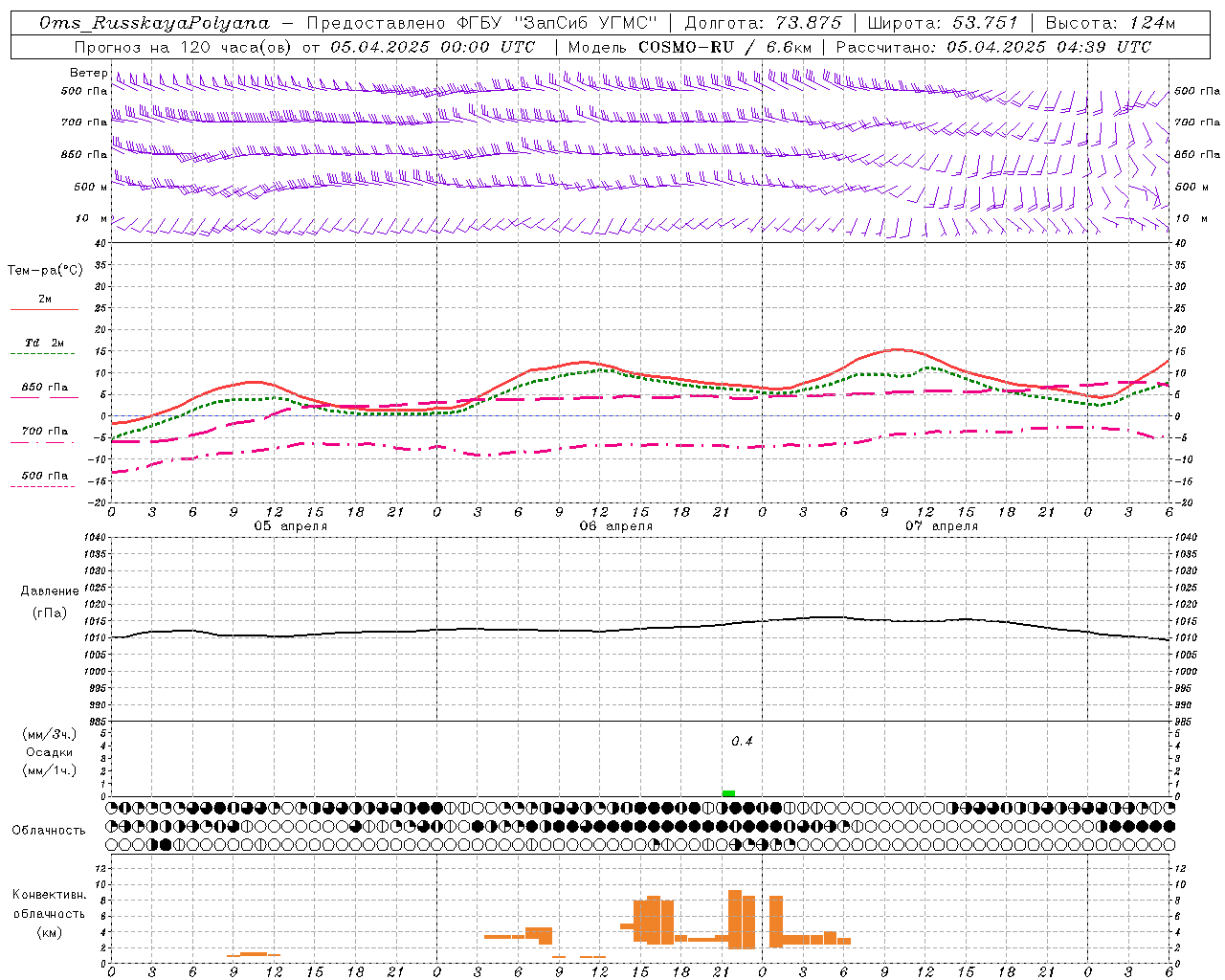Click the 07 апреля date label
This screenshot has width=1225, height=980.
[942, 526]
